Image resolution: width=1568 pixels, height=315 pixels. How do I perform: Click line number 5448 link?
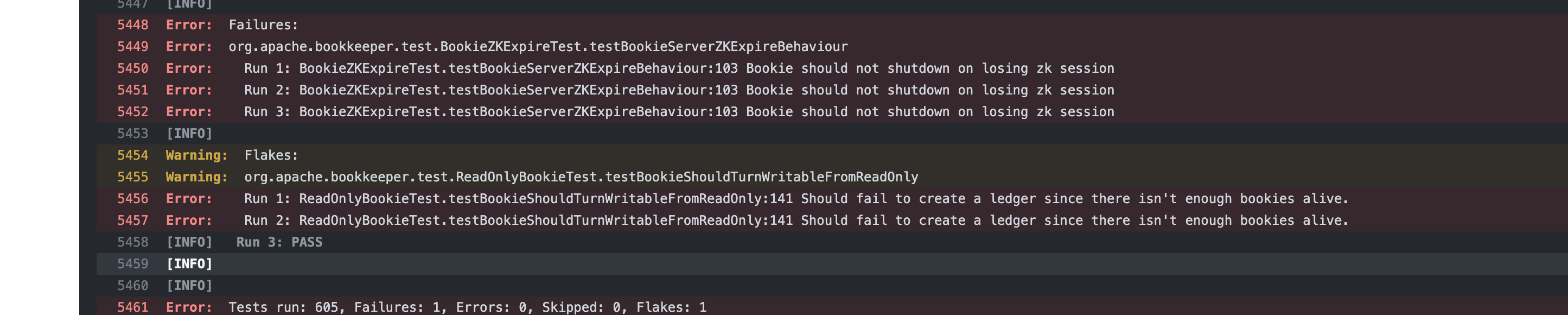(133, 25)
